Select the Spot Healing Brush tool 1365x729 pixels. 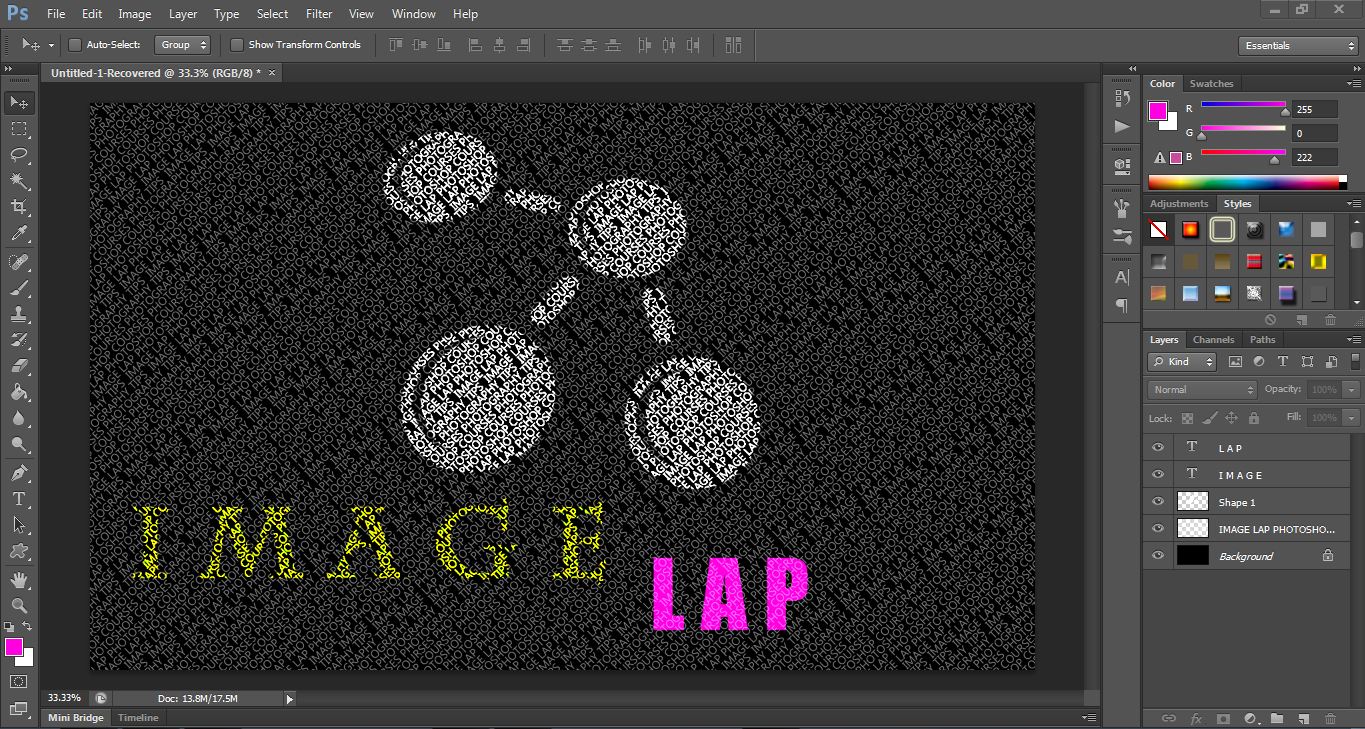click(19, 262)
